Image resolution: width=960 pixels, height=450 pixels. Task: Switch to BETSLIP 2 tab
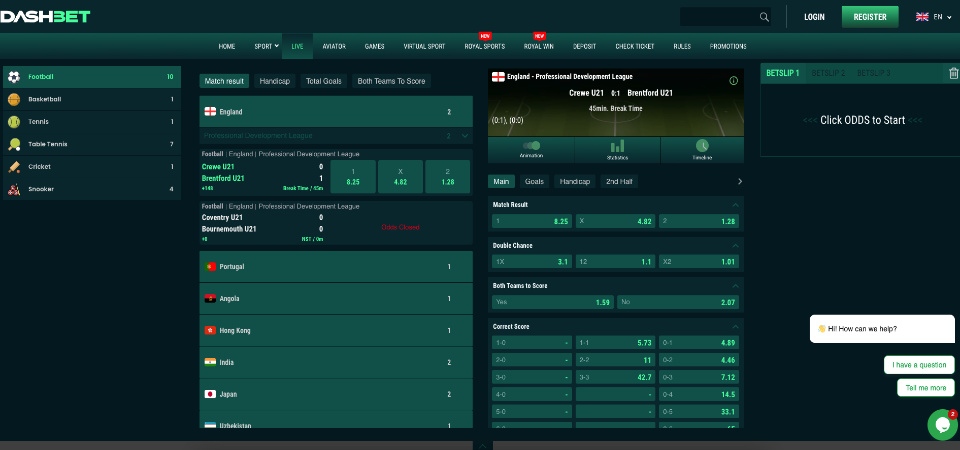point(828,73)
